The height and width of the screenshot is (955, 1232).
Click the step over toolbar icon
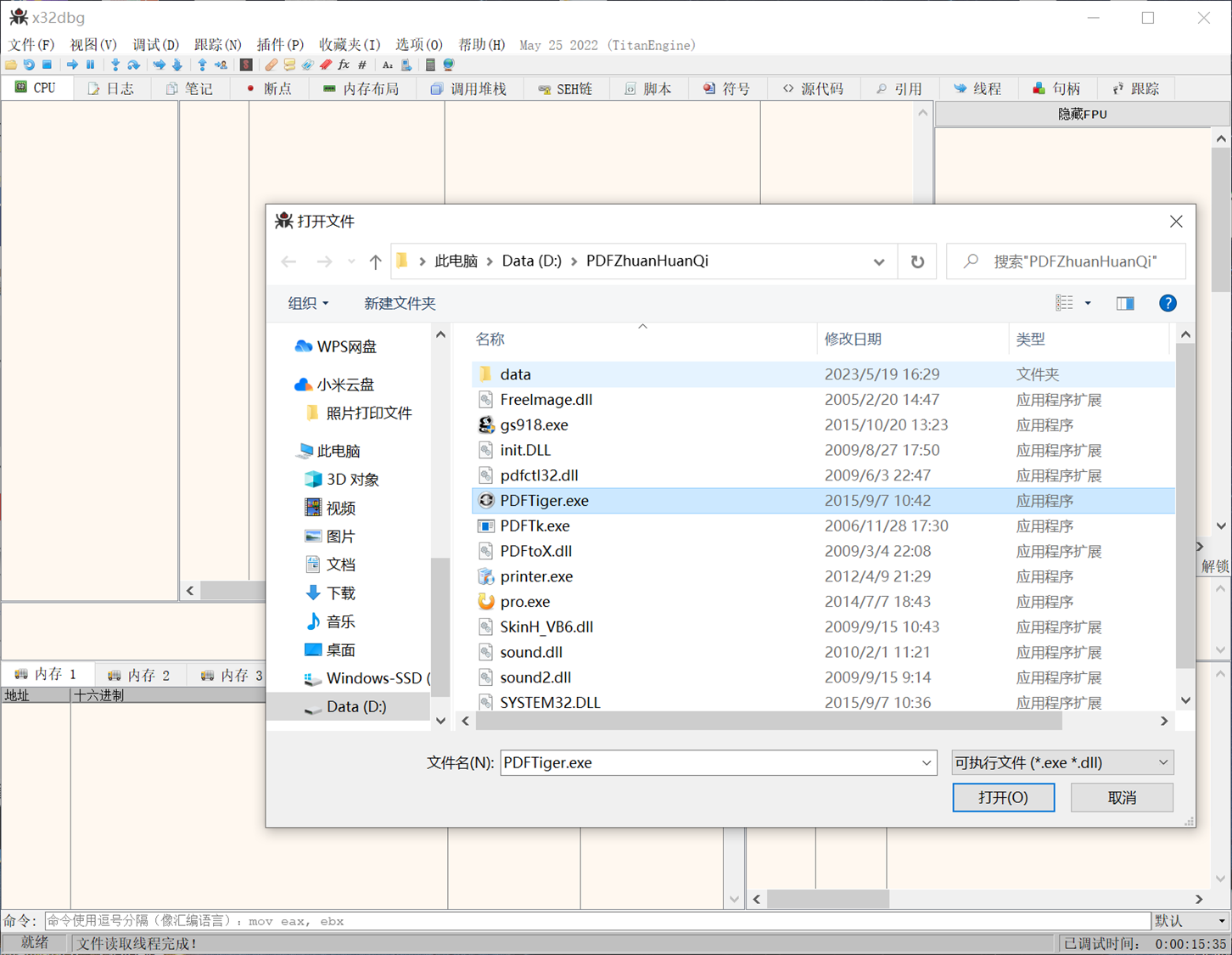(133, 65)
